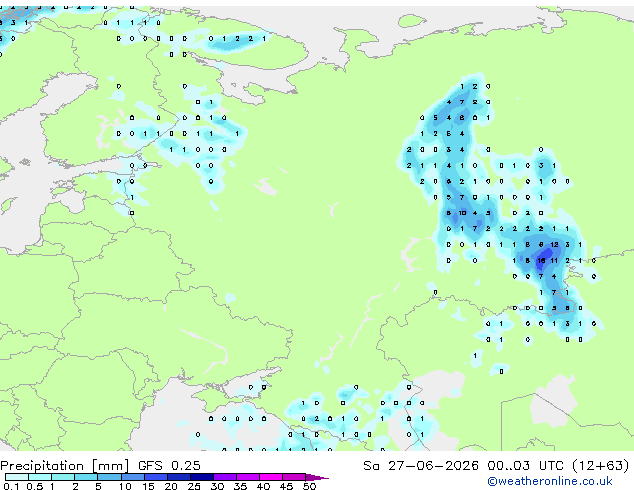This screenshot has width=634, height=490.
Task: Click the '16' precipitation value on map
Action: click(541, 261)
